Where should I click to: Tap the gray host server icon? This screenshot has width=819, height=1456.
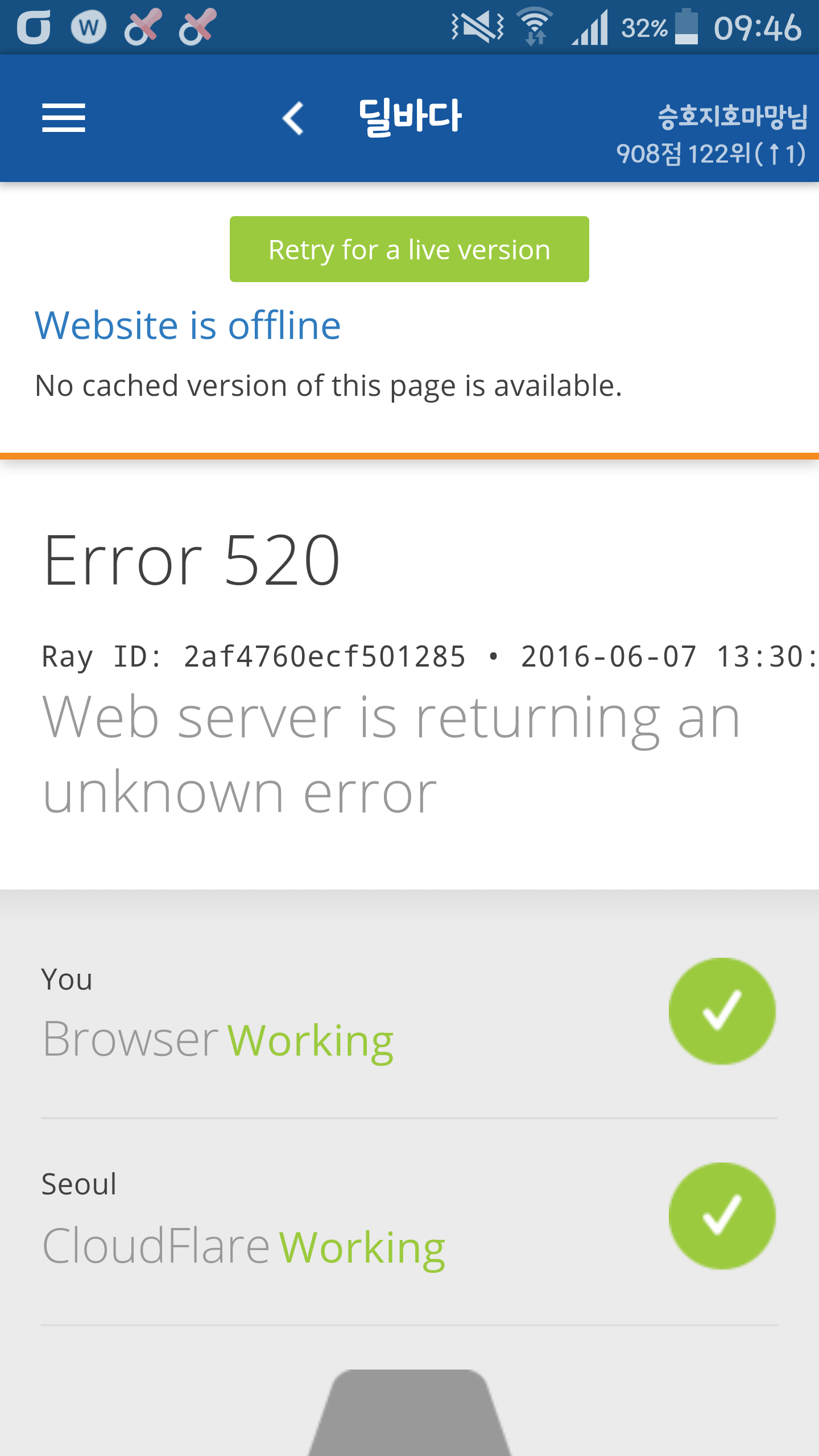pyautogui.click(x=409, y=1413)
